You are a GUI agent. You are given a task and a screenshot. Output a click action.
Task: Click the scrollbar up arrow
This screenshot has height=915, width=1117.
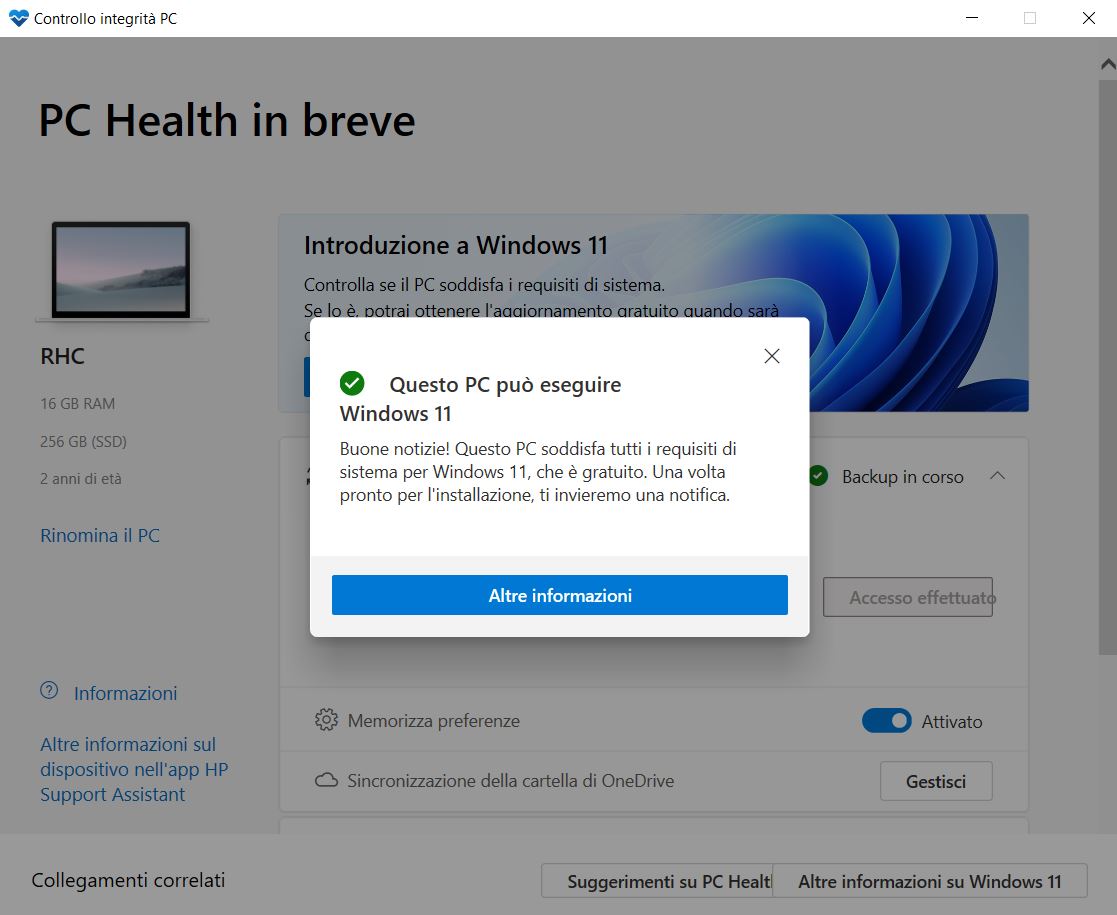click(x=1107, y=63)
